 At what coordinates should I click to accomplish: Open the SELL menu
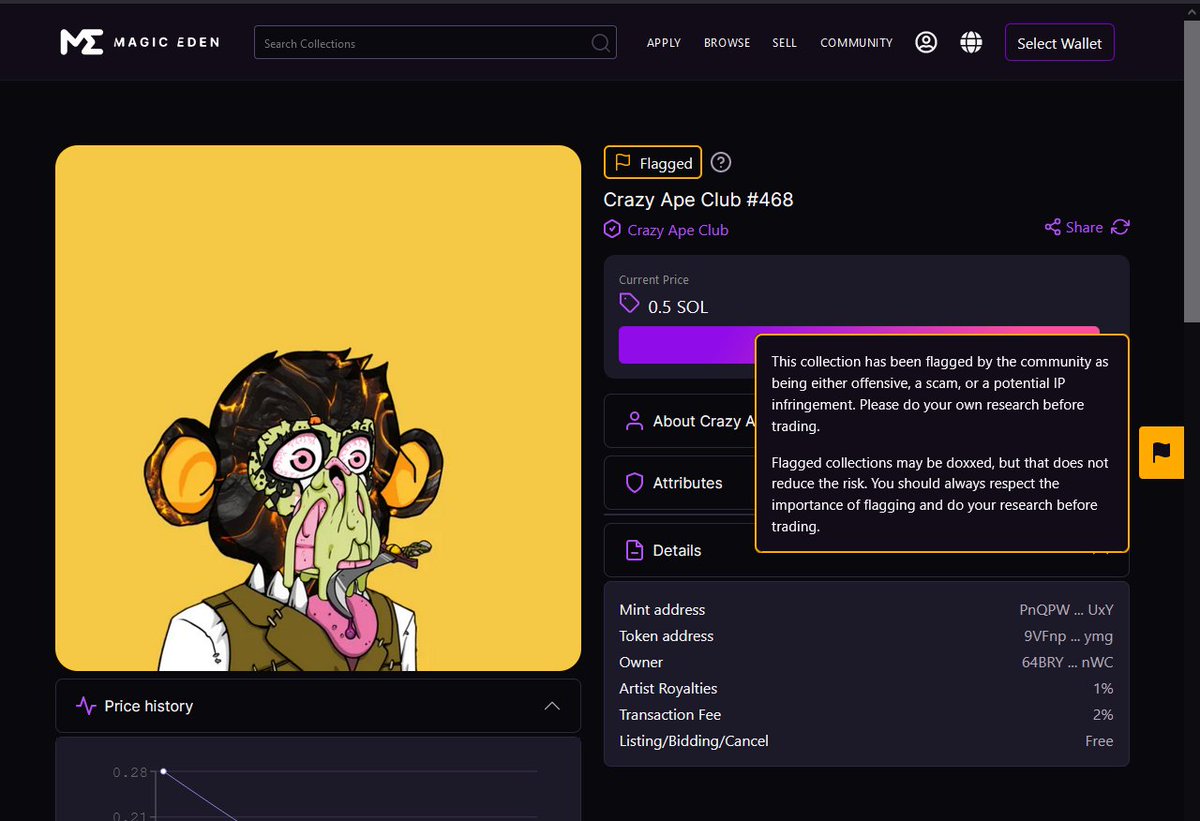coord(785,43)
